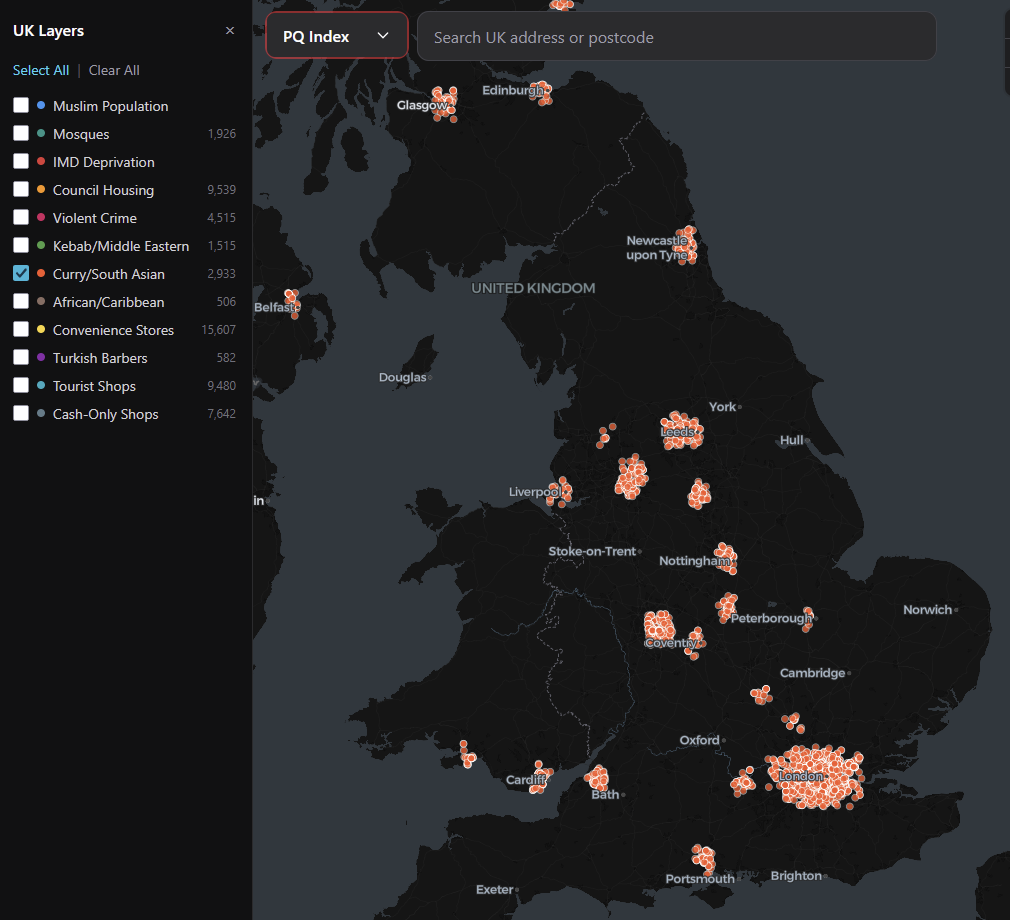The width and height of the screenshot is (1010, 920).
Task: Click the Coventry map label
Action: [671, 643]
